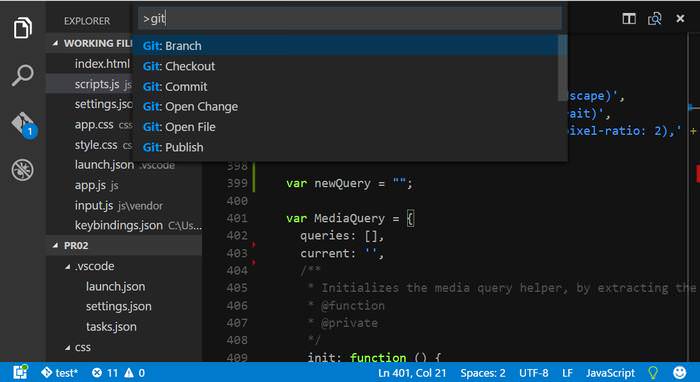The image size is (700, 382).
Task: Click the @private comment on line 407
Action: click(x=349, y=323)
